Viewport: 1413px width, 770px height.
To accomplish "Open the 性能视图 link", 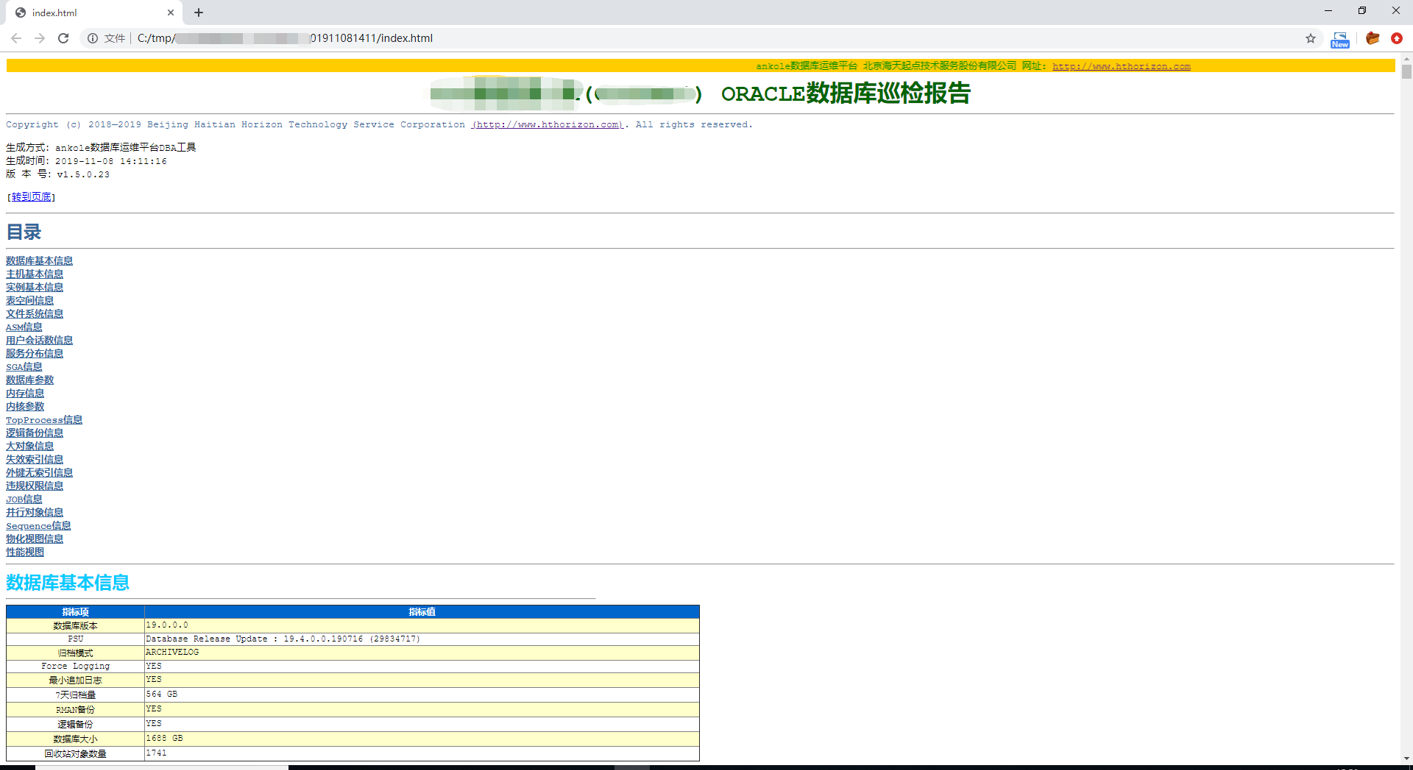I will (25, 552).
